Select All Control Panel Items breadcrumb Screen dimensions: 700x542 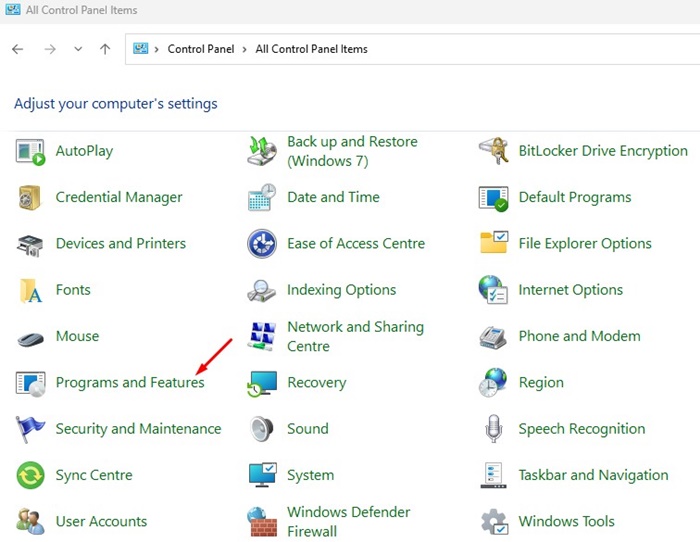[x=311, y=49]
